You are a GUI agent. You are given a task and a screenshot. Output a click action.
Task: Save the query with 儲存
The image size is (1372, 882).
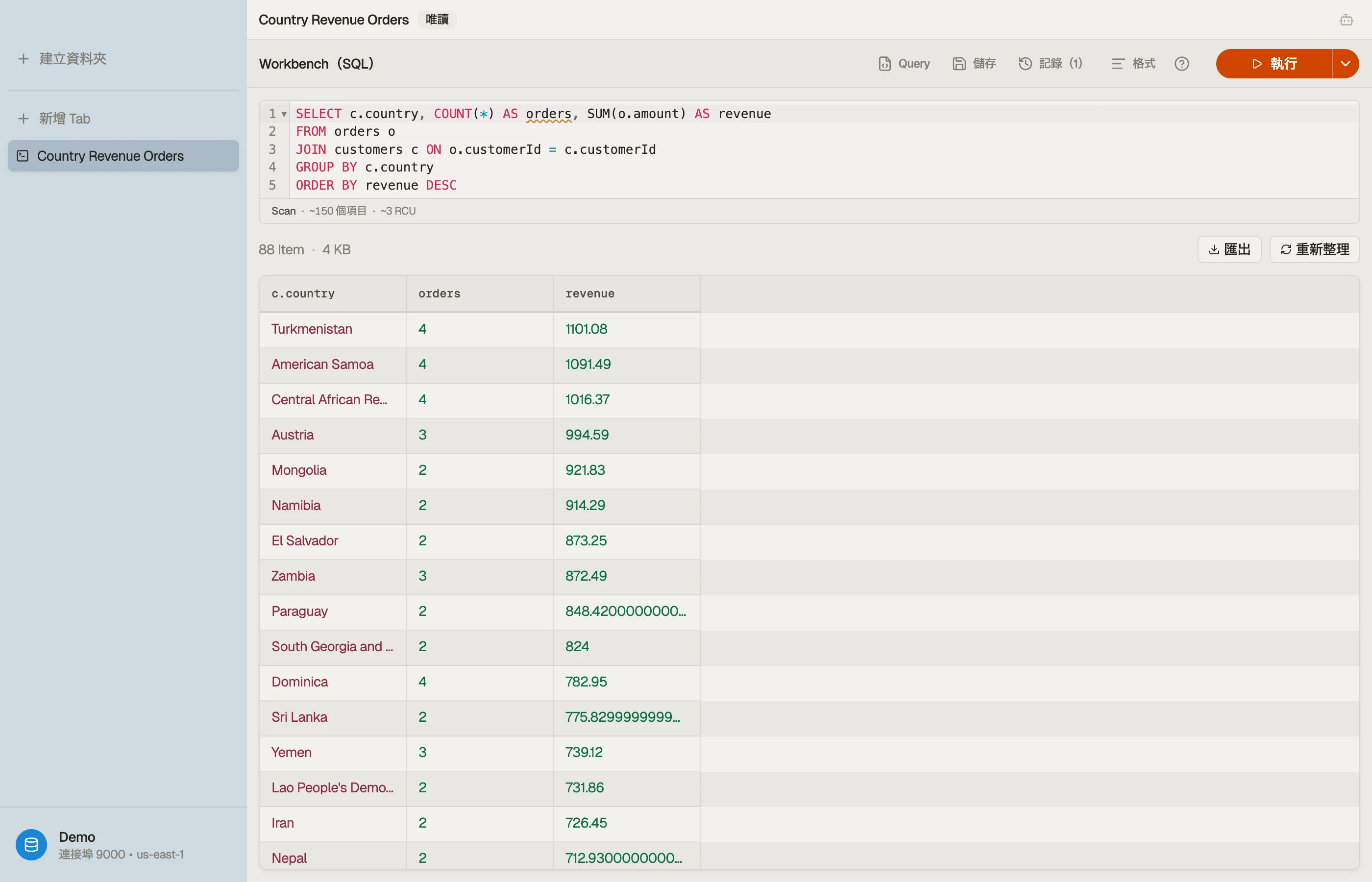(975, 64)
